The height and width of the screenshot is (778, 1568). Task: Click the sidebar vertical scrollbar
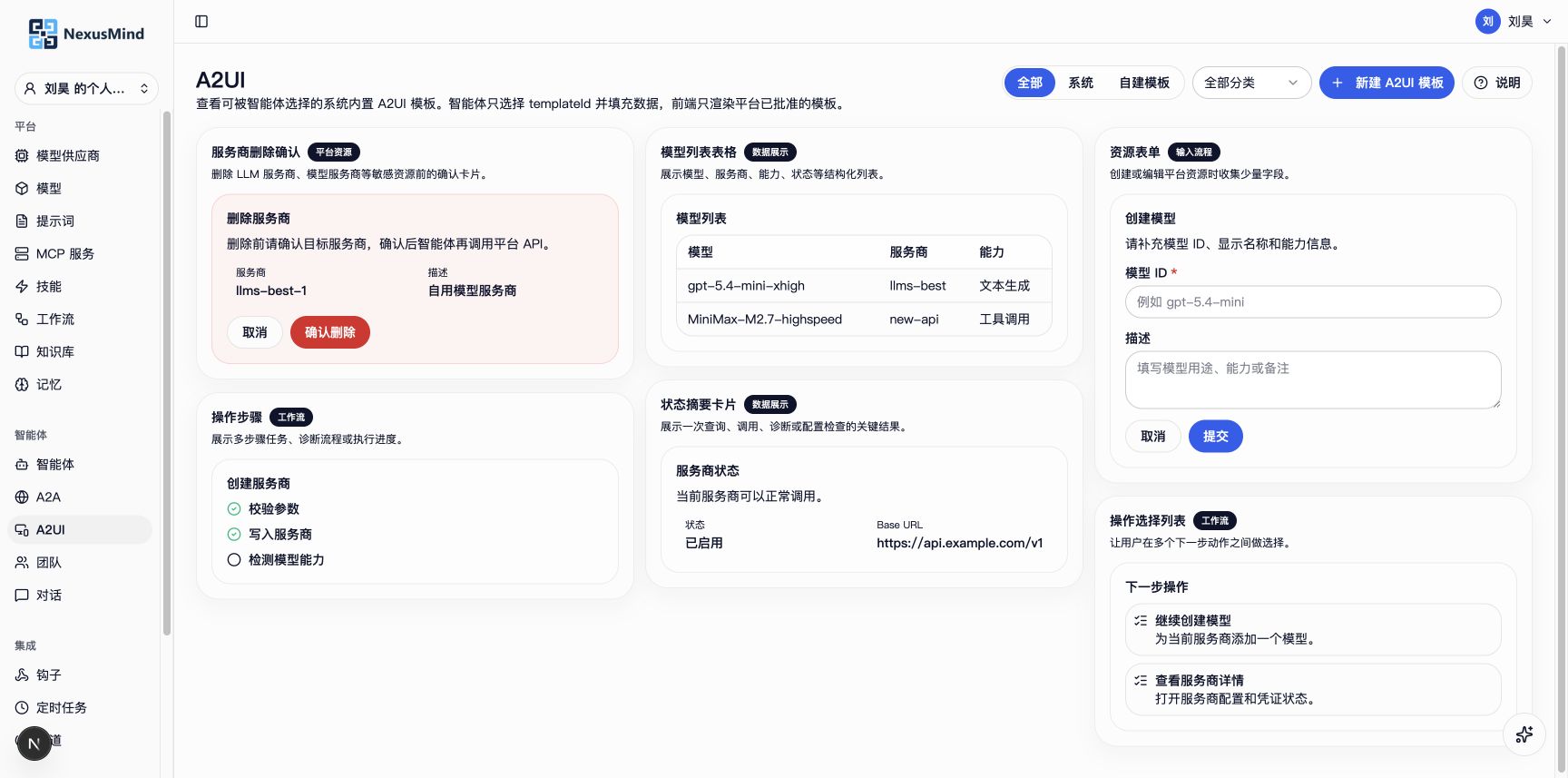point(166,372)
